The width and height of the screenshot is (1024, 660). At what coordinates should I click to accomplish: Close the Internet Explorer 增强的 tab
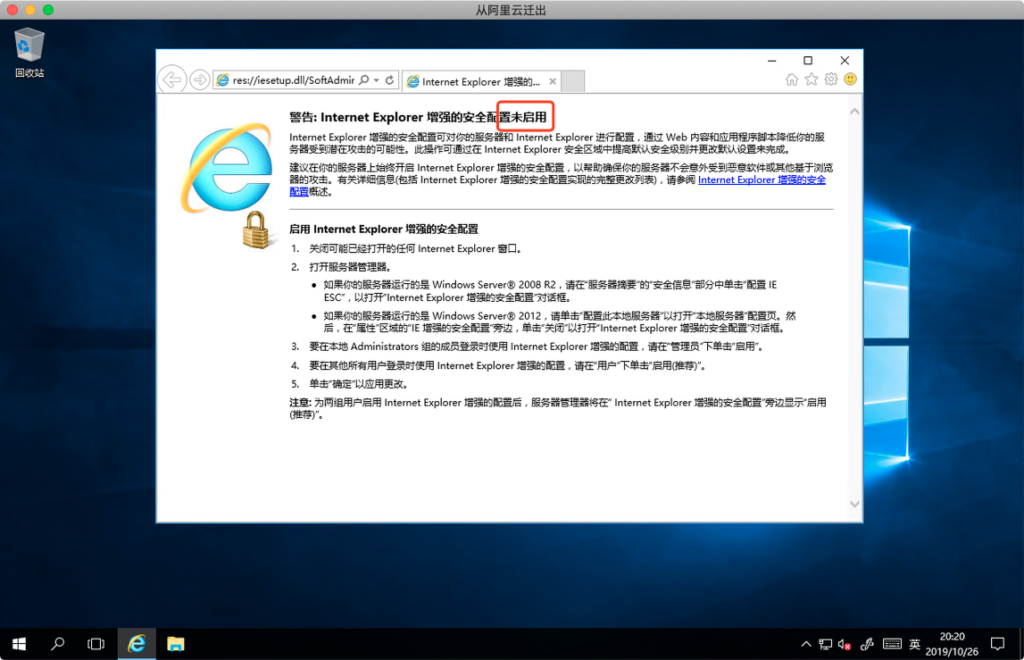552,81
